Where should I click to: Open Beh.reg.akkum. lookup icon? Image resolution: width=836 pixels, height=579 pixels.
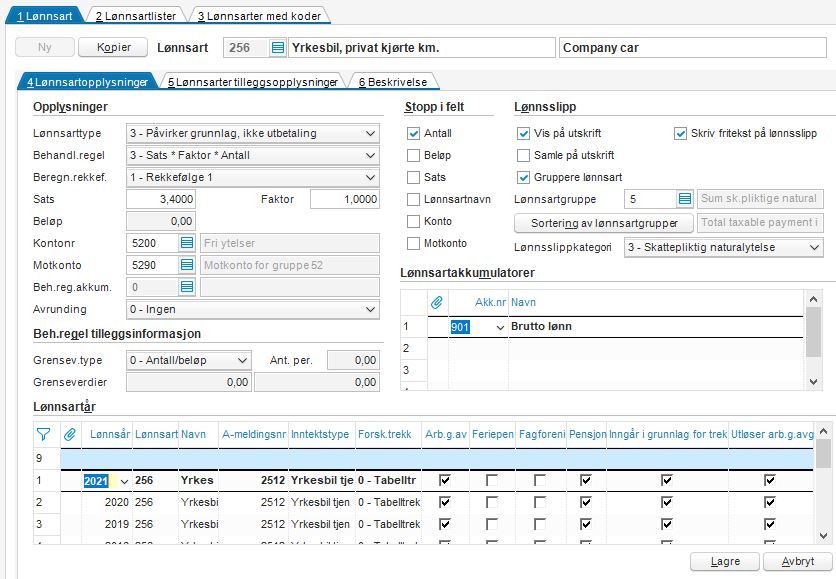click(x=187, y=287)
